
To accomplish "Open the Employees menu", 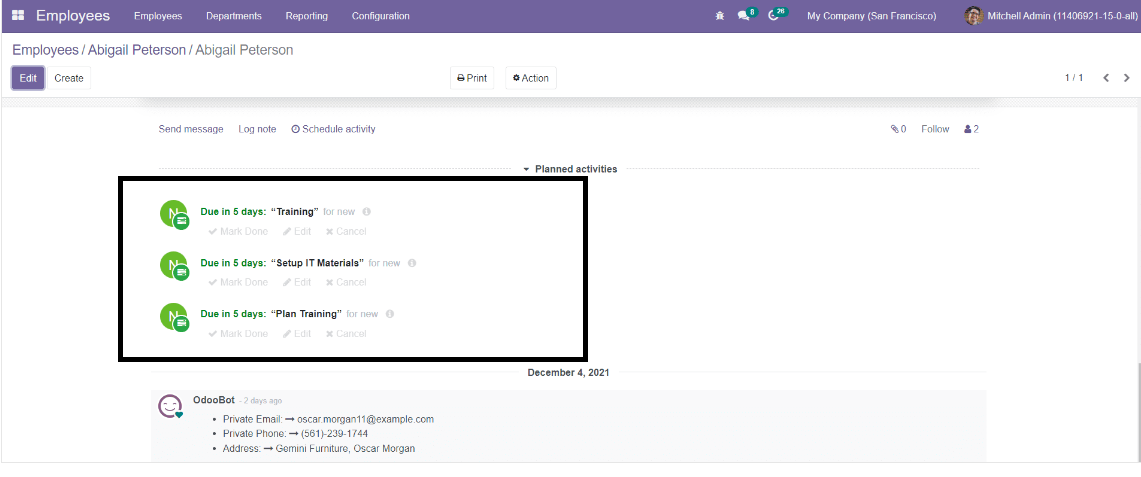I will pos(158,16).
